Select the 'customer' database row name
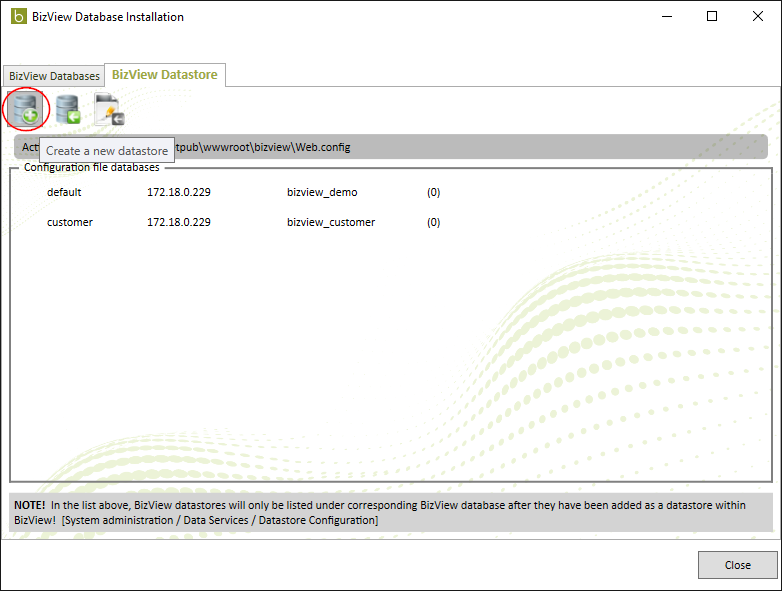 [70, 222]
